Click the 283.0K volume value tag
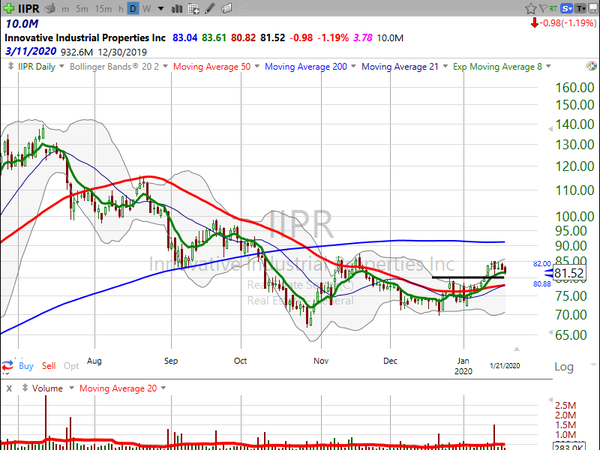Screen dimensions: 600x450 (x=569, y=446)
